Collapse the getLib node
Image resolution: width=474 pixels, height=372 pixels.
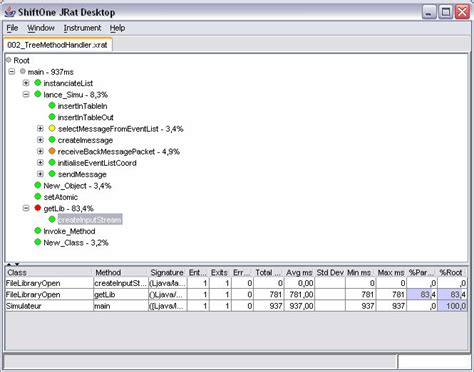click(26, 208)
